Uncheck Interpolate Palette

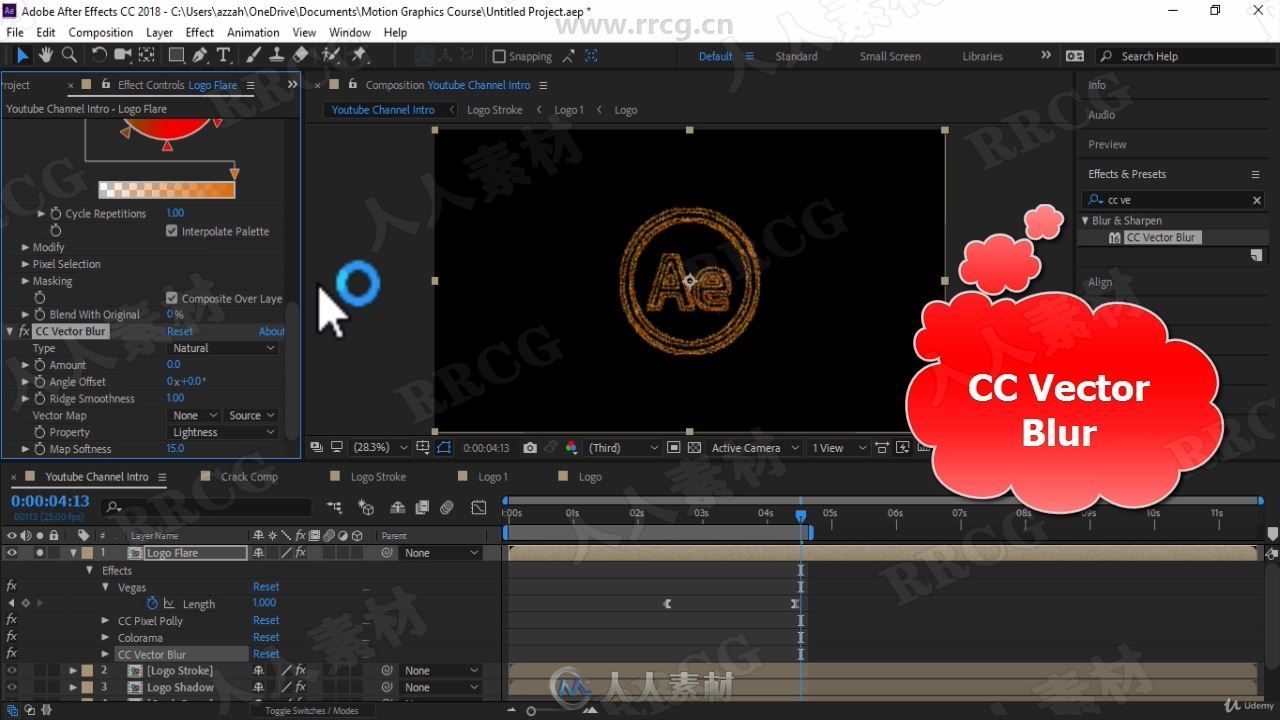click(172, 231)
